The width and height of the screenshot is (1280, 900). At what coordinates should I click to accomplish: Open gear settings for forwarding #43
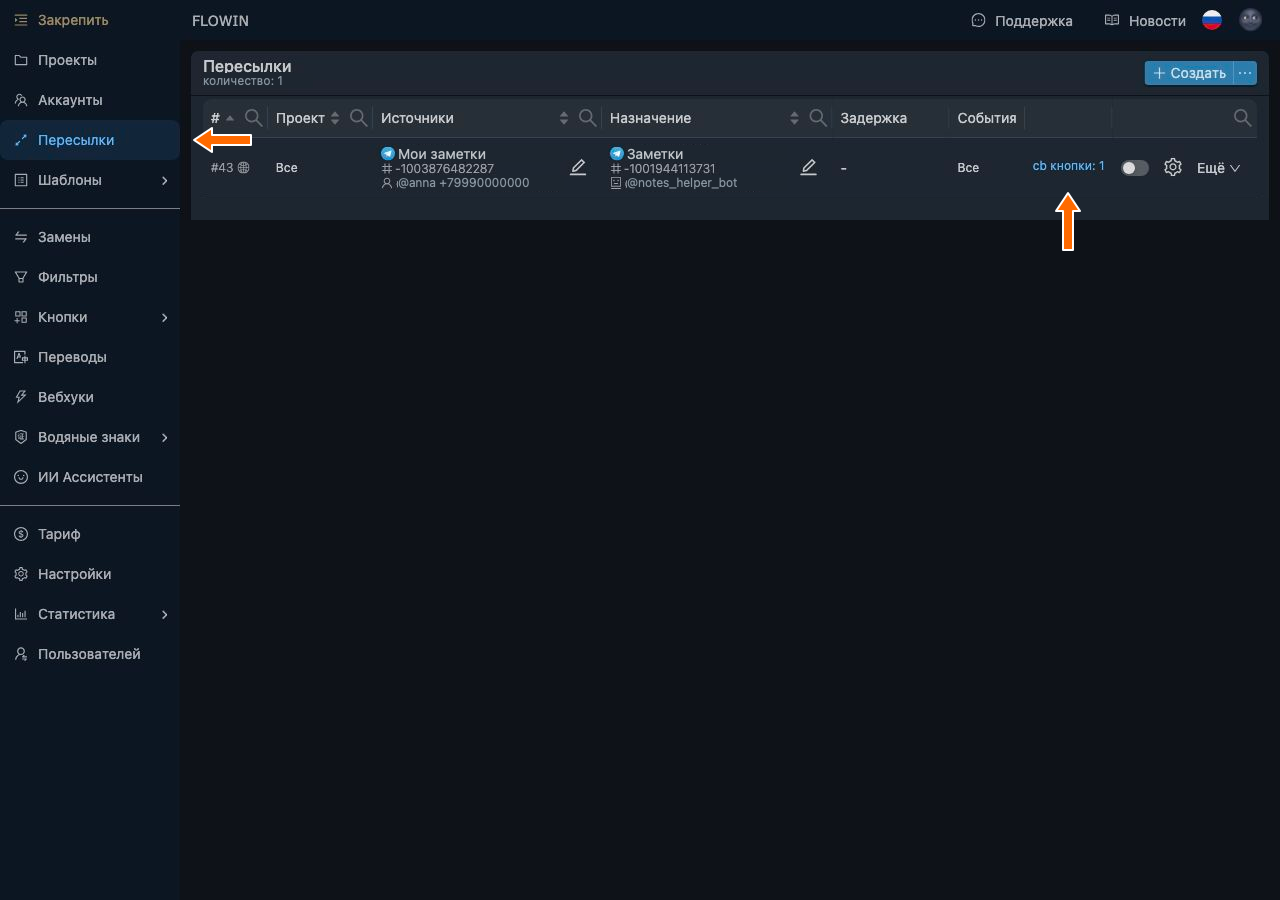point(1173,168)
